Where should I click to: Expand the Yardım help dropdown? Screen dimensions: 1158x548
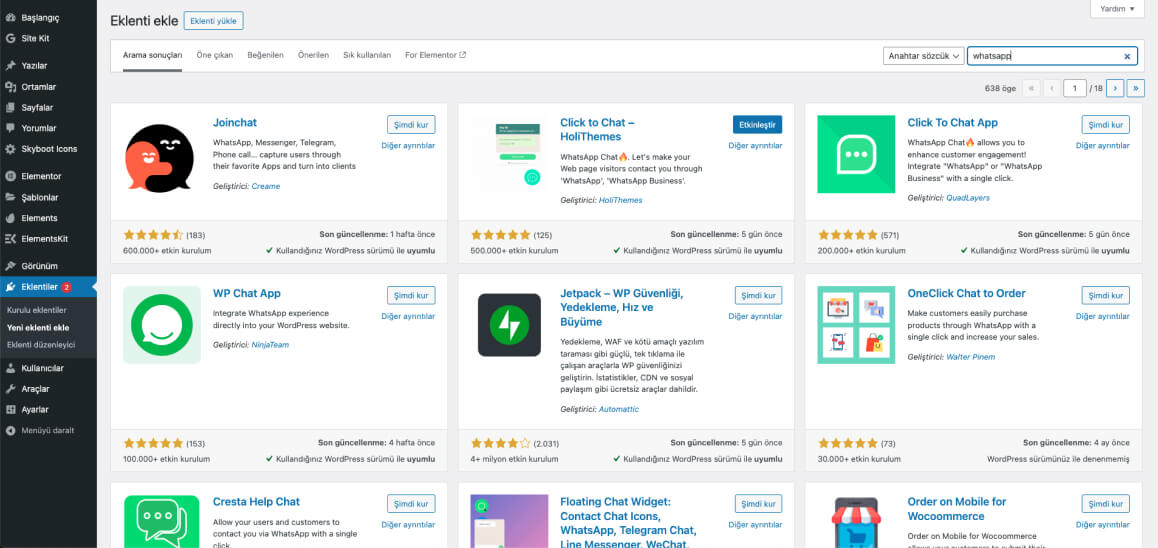[x=1117, y=9]
